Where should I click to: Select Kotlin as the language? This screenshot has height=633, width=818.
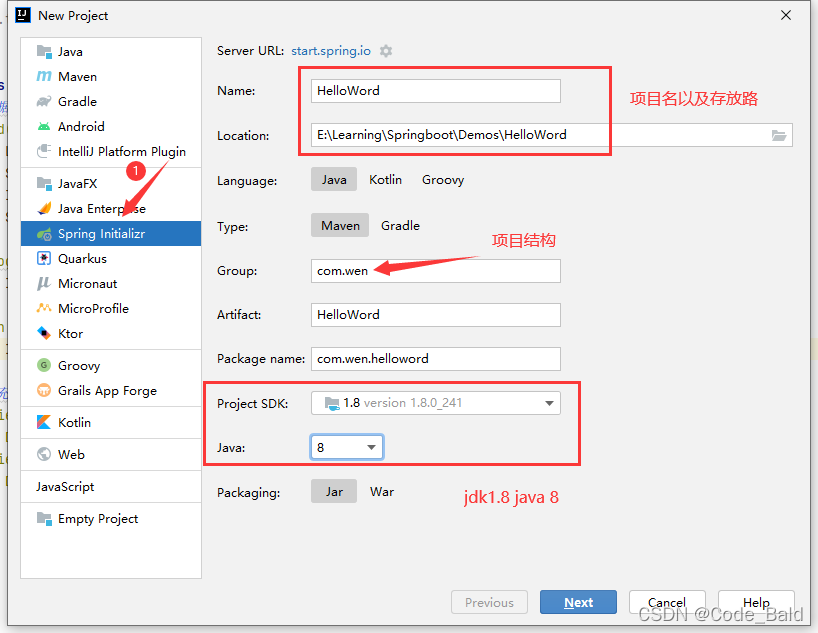(x=386, y=180)
